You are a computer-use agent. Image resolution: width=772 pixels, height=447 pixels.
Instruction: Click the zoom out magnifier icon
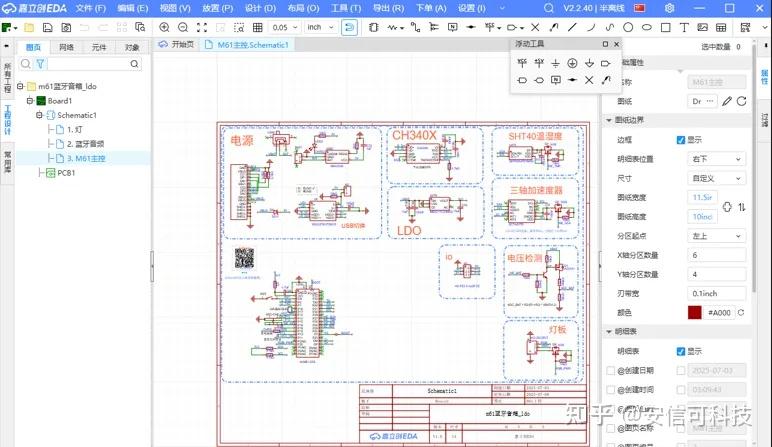point(183,28)
